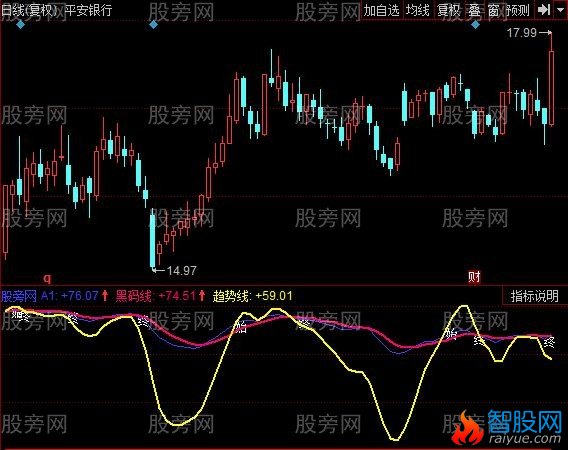This screenshot has width=568, height=450.
Task: Select the blue diamond marker above the low
Action: coord(154,25)
